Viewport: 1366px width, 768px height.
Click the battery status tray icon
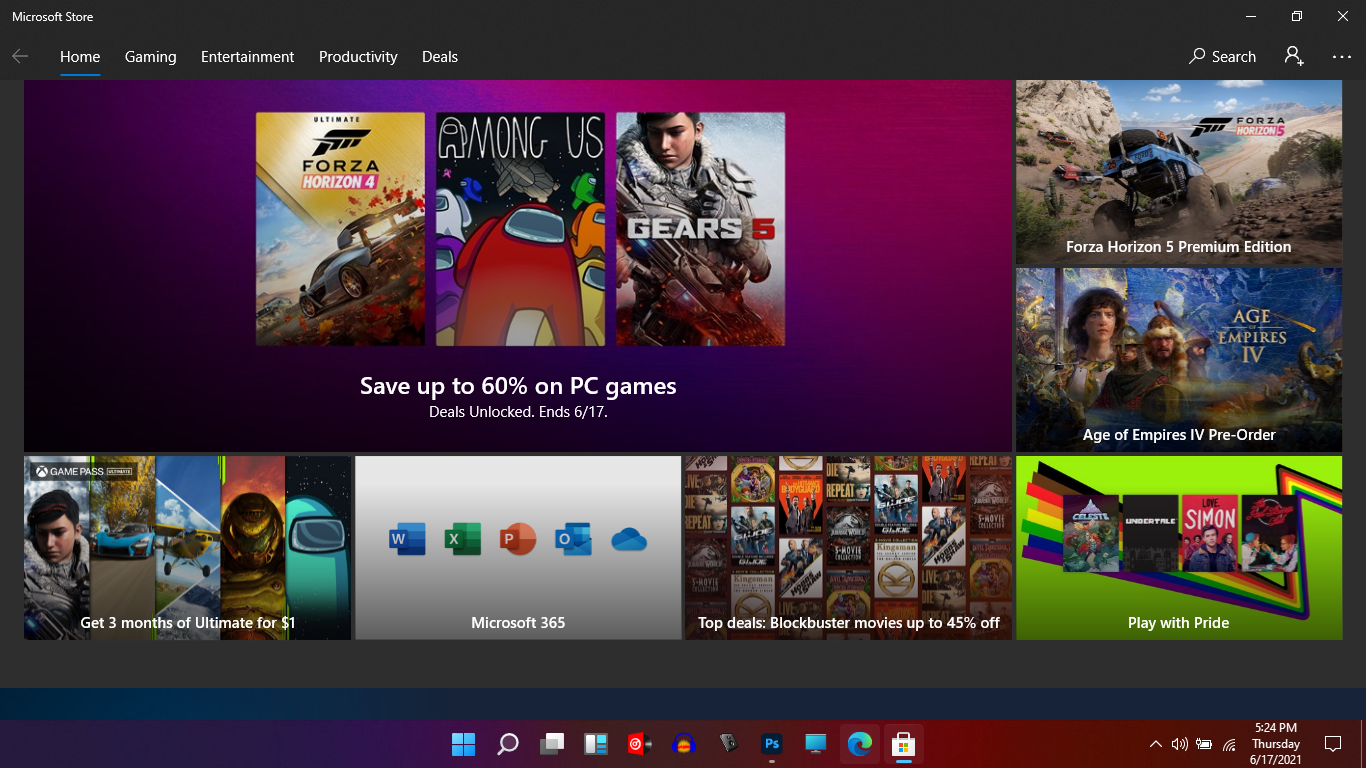1204,744
